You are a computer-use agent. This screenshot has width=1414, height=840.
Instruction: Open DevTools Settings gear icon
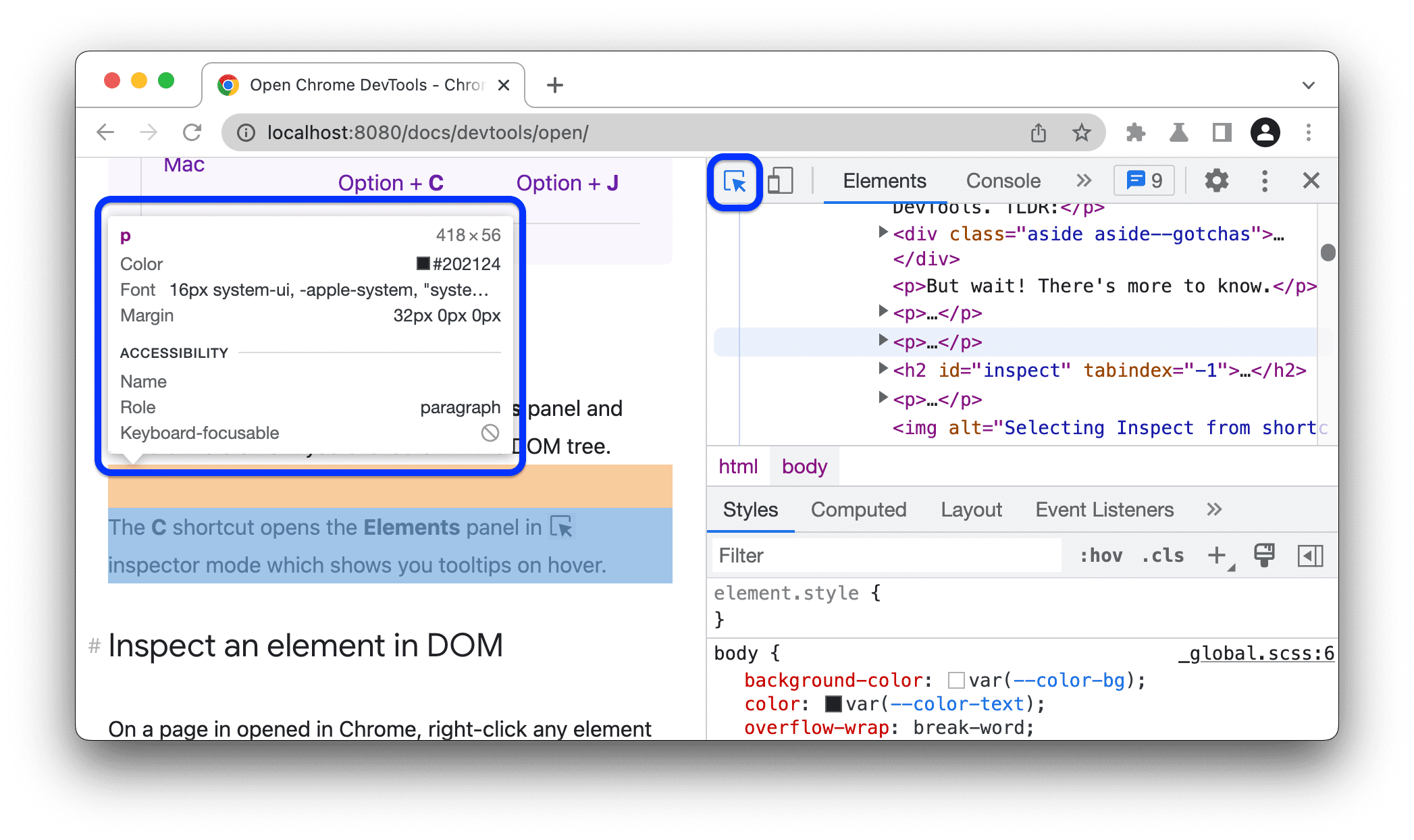pos(1215,181)
